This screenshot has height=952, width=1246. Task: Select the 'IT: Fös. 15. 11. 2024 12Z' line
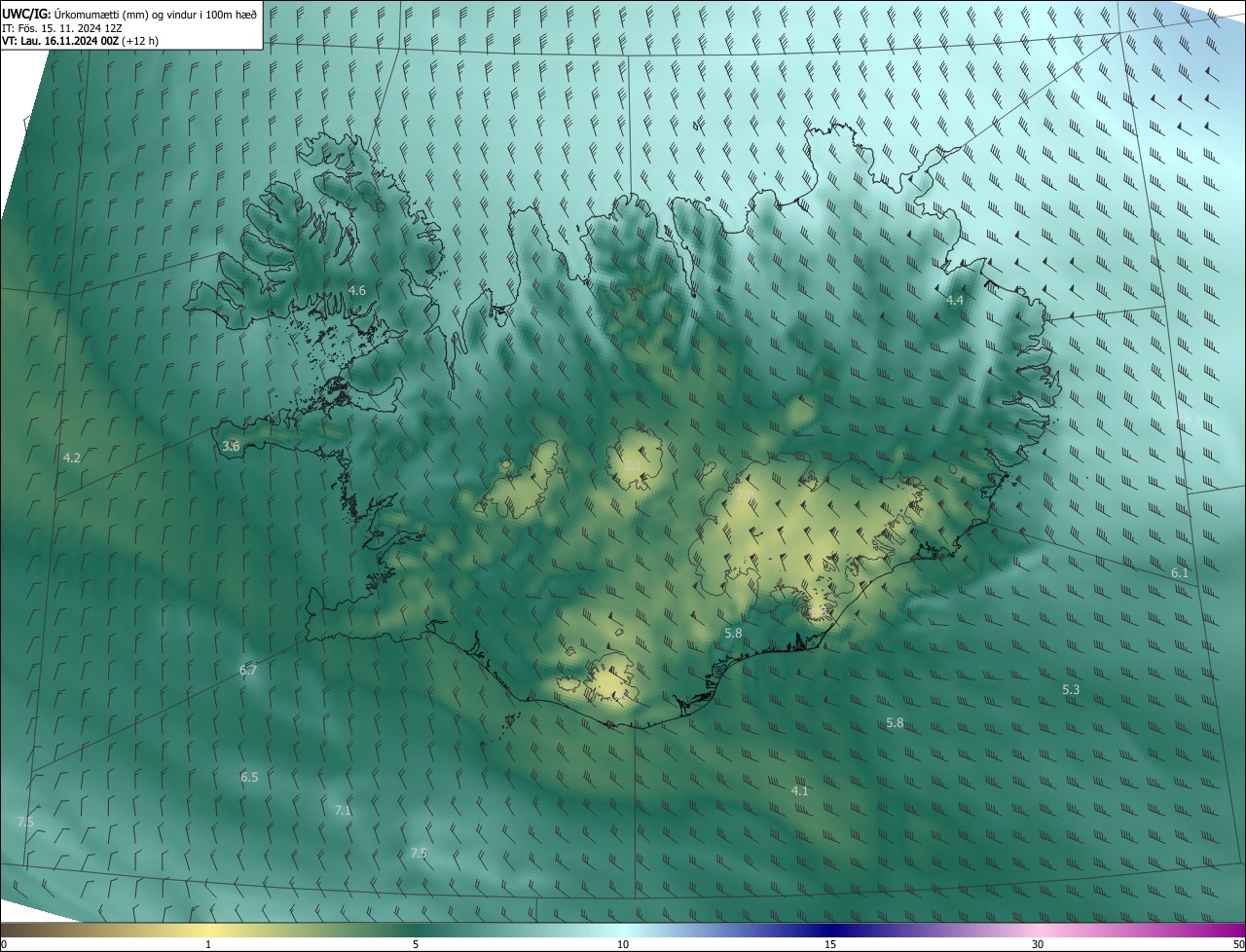(61, 27)
